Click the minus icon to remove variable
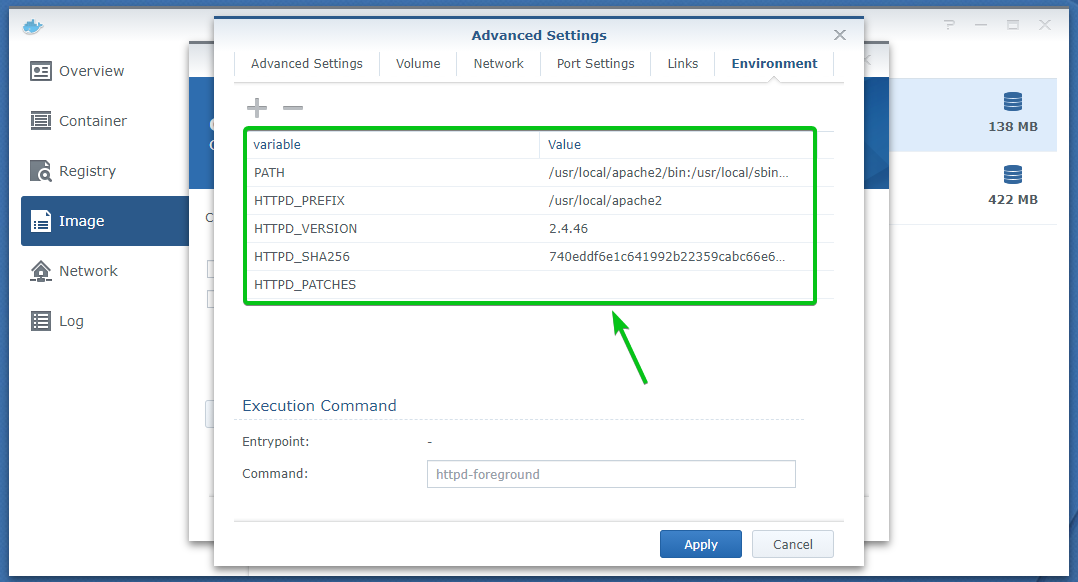The image size is (1078, 582). [292, 108]
